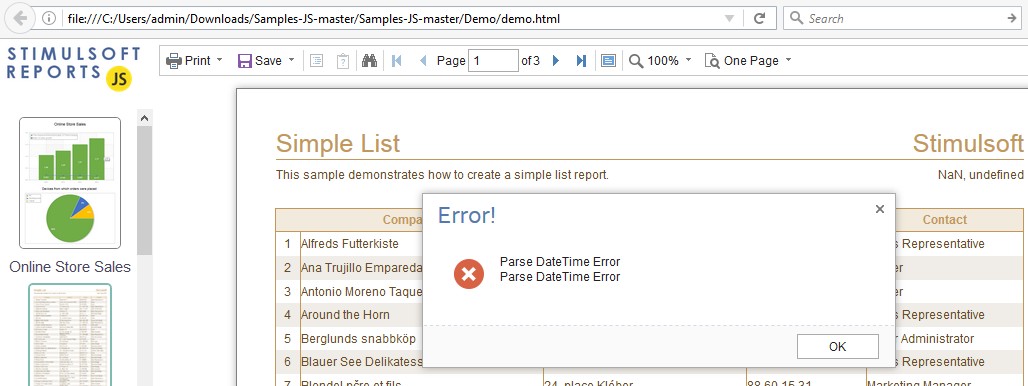This screenshot has height=386, width=1028.
Task: Click the floppy disk Save icon
Action: (x=245, y=61)
